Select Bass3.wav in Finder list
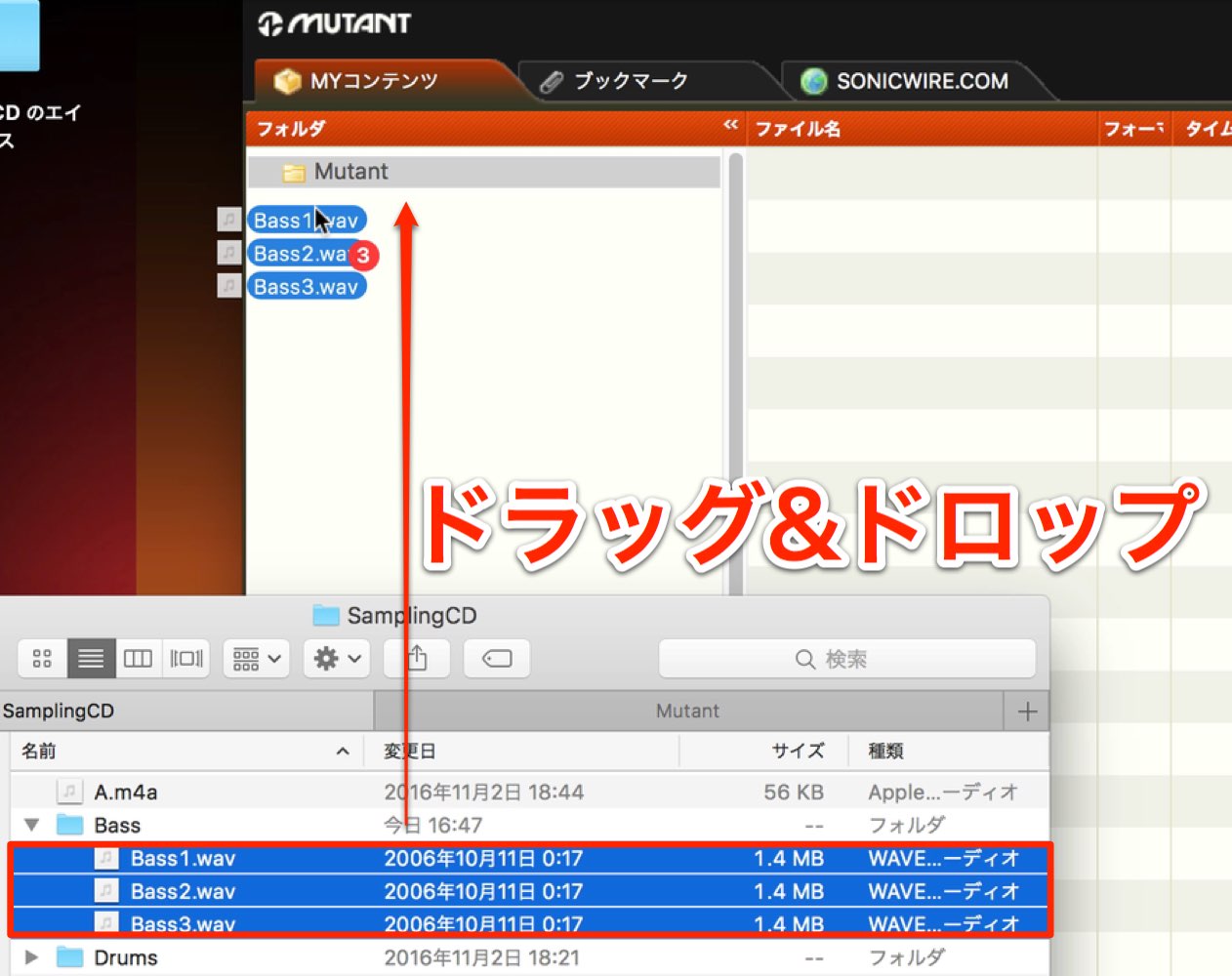1232x976 pixels. click(530, 922)
